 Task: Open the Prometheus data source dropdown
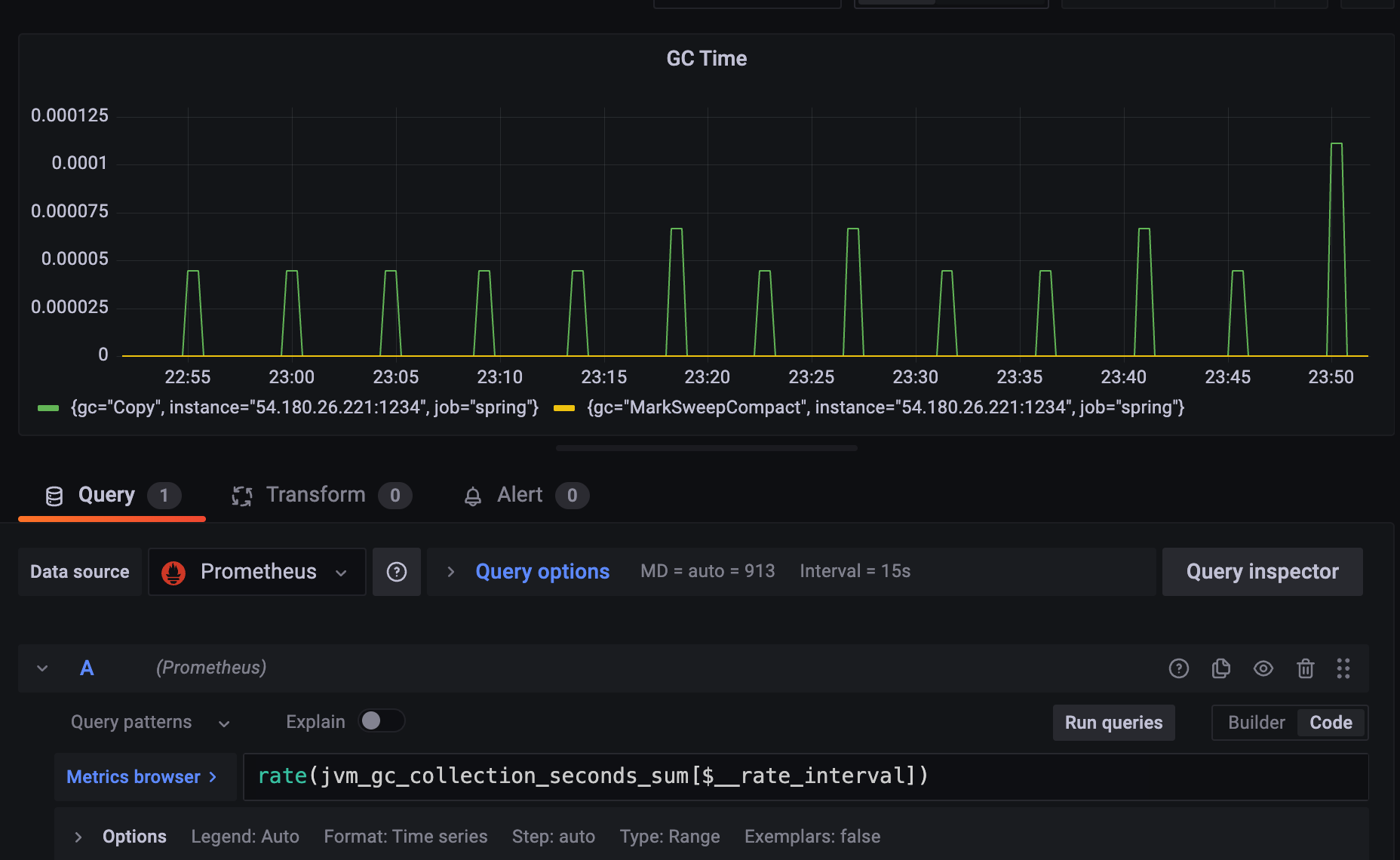click(257, 572)
